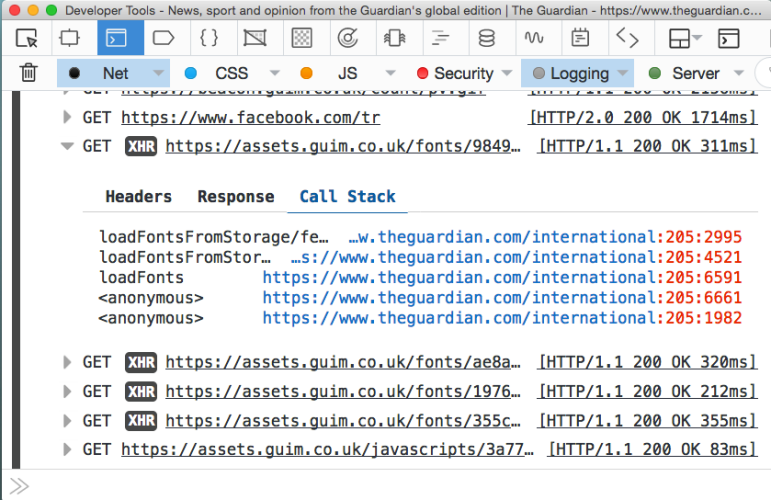Open the Inspector panel
The width and height of the screenshot is (771, 500).
(69, 38)
